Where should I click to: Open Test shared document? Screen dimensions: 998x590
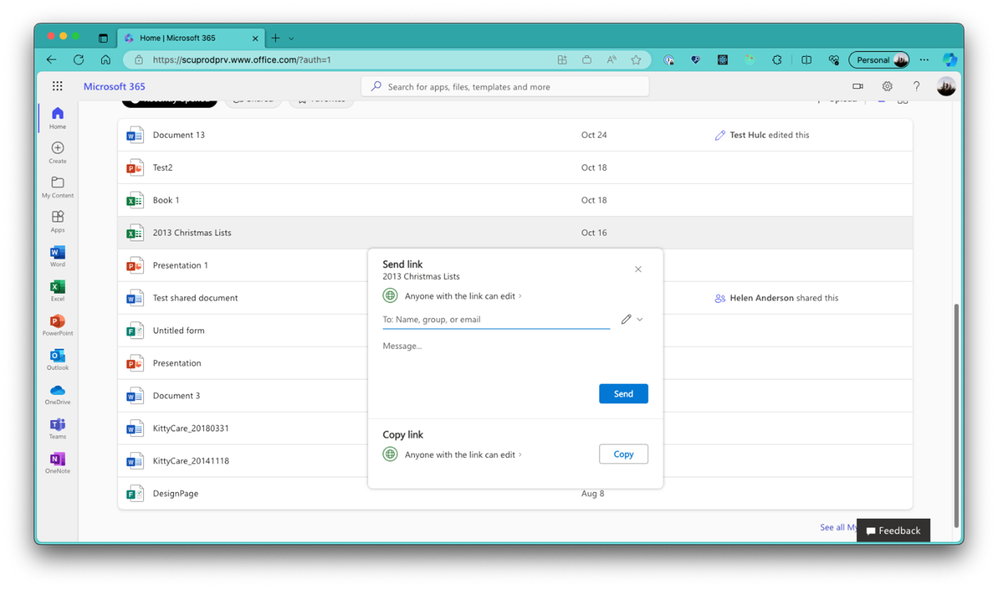pyautogui.click(x=195, y=298)
